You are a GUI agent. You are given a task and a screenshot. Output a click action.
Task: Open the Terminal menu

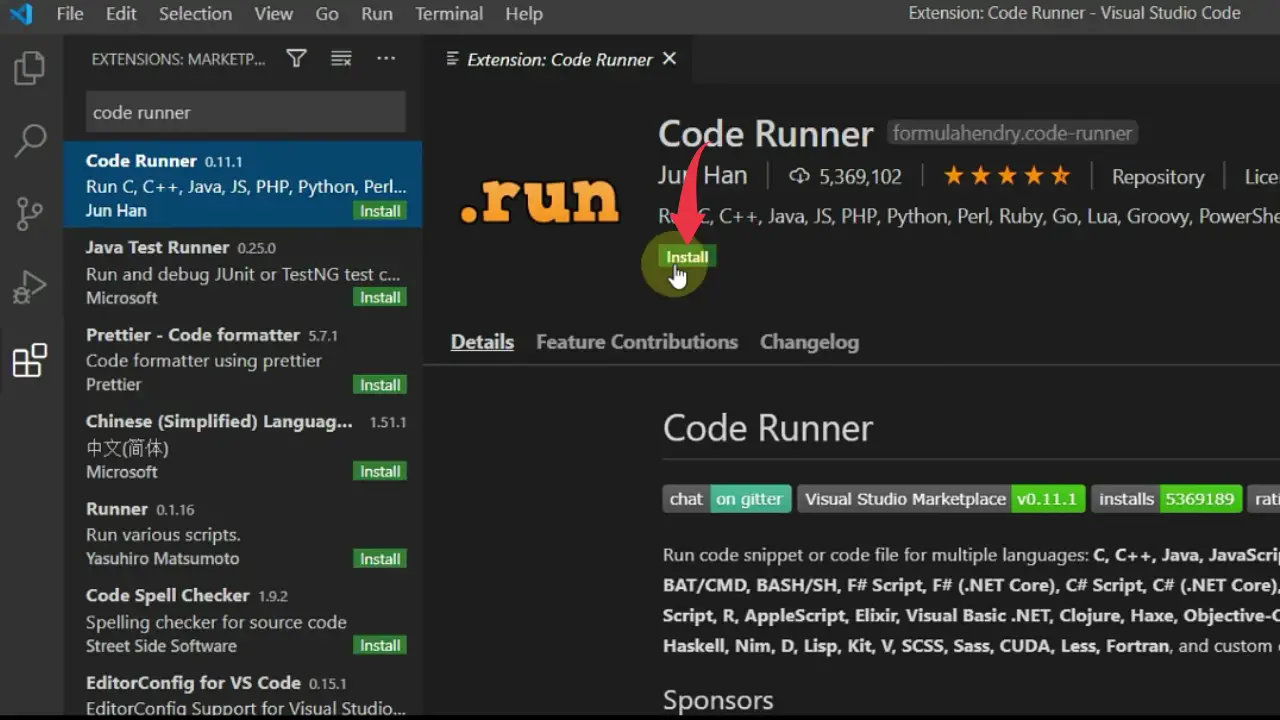pos(449,14)
